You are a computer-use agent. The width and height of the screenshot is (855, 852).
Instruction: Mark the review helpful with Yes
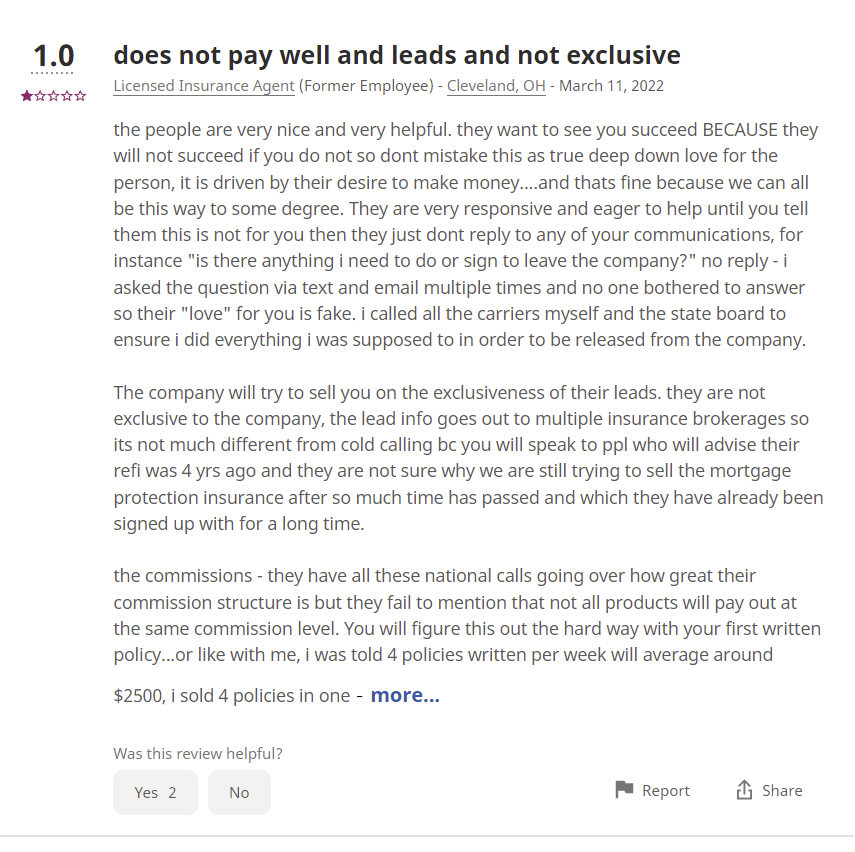point(155,792)
